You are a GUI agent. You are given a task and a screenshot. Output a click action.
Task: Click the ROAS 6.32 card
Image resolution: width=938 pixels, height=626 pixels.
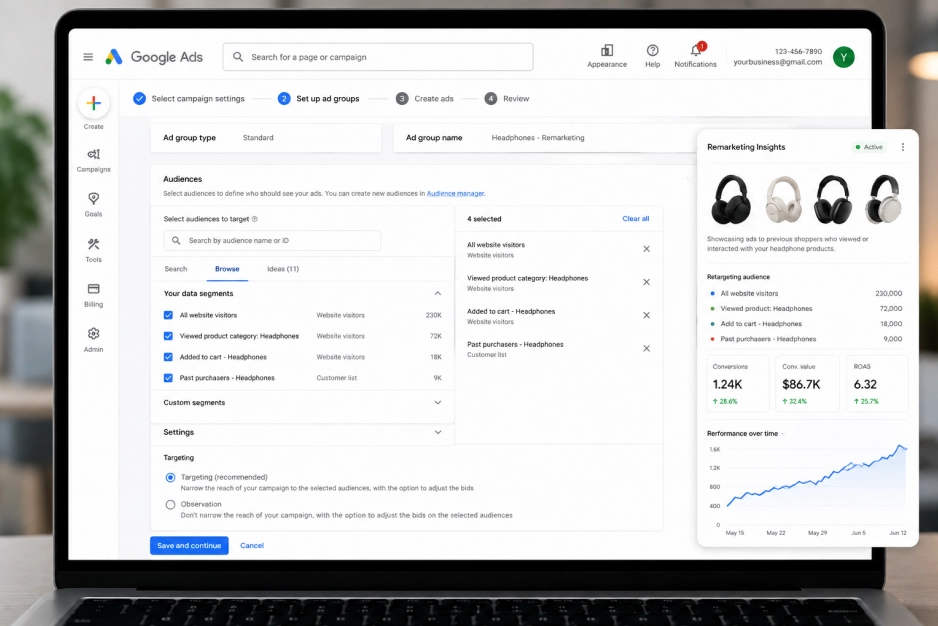[x=878, y=384]
